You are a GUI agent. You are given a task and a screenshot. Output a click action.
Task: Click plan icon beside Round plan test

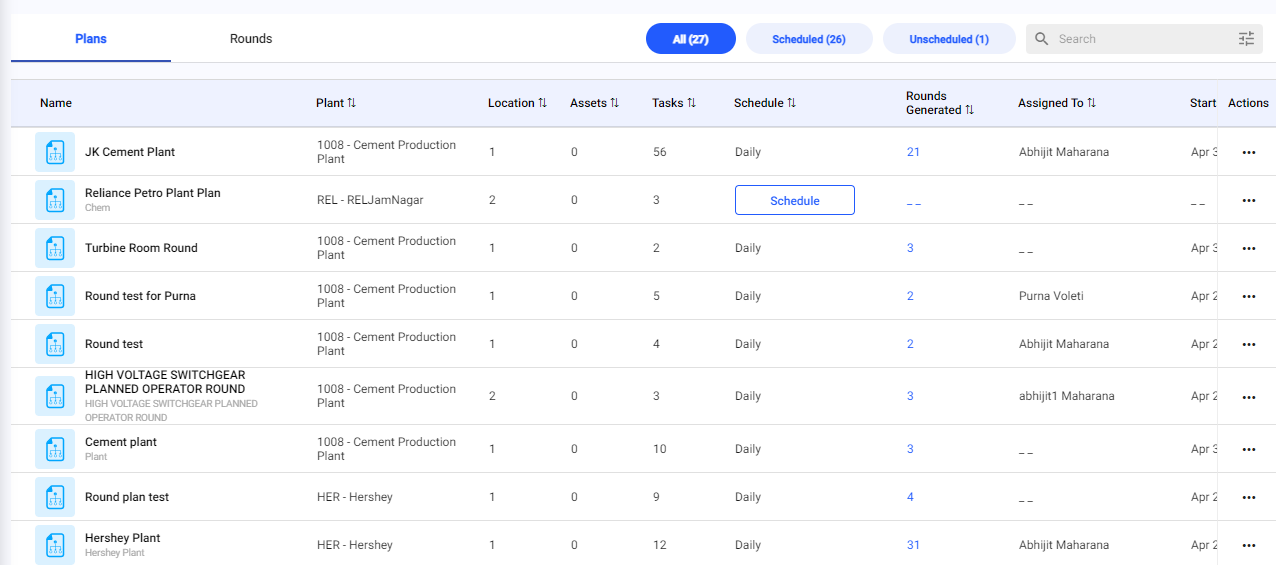(x=55, y=497)
